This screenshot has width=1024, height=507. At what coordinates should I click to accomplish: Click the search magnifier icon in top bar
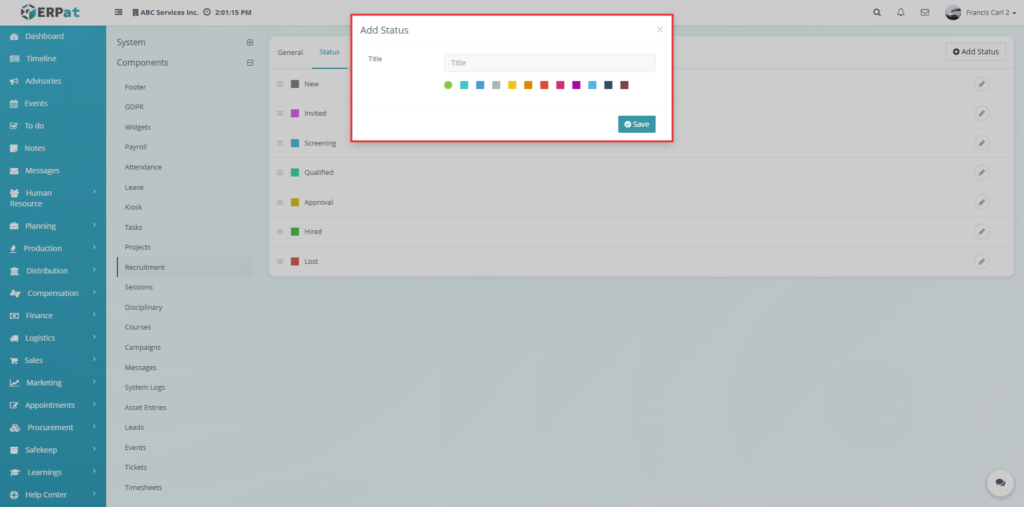pos(877,12)
